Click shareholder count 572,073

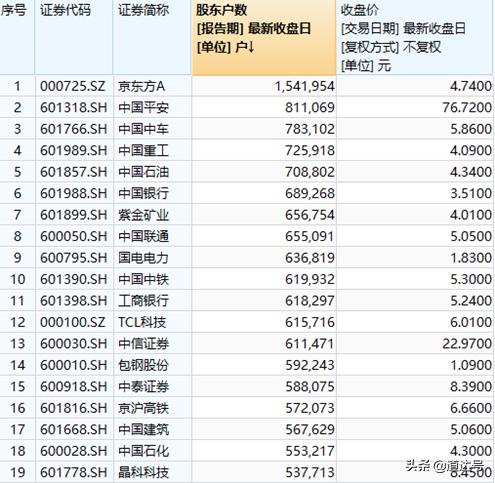310,408
